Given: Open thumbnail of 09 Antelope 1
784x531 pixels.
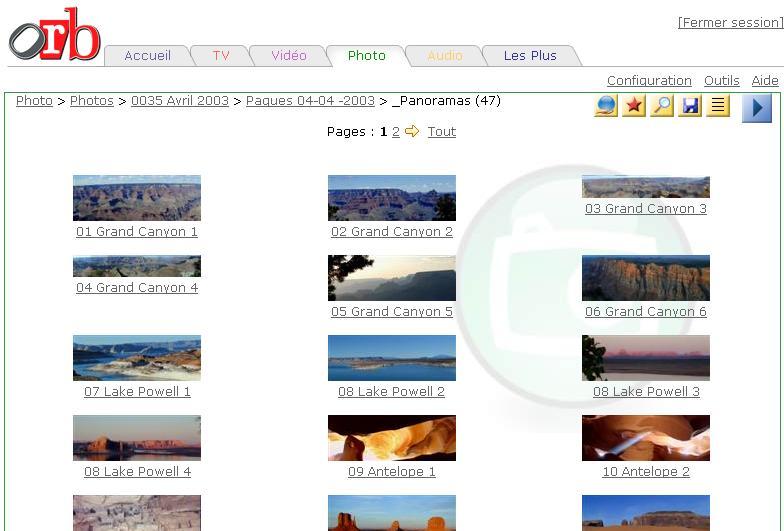Looking at the screenshot, I should (392, 438).
